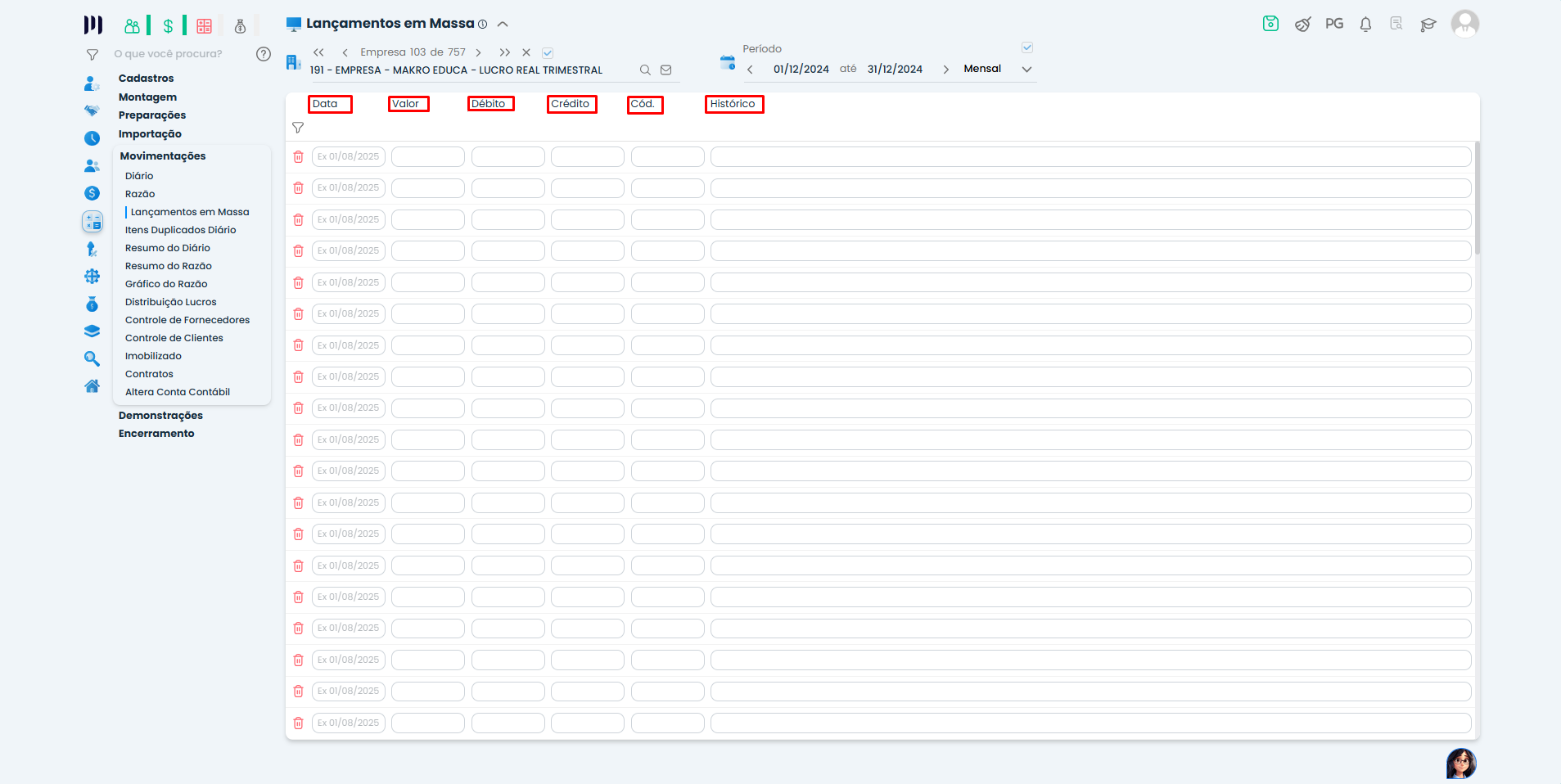Viewport: 1561px width, 784px height.
Task: Click the start date 01/12/2024 field
Action: (801, 70)
